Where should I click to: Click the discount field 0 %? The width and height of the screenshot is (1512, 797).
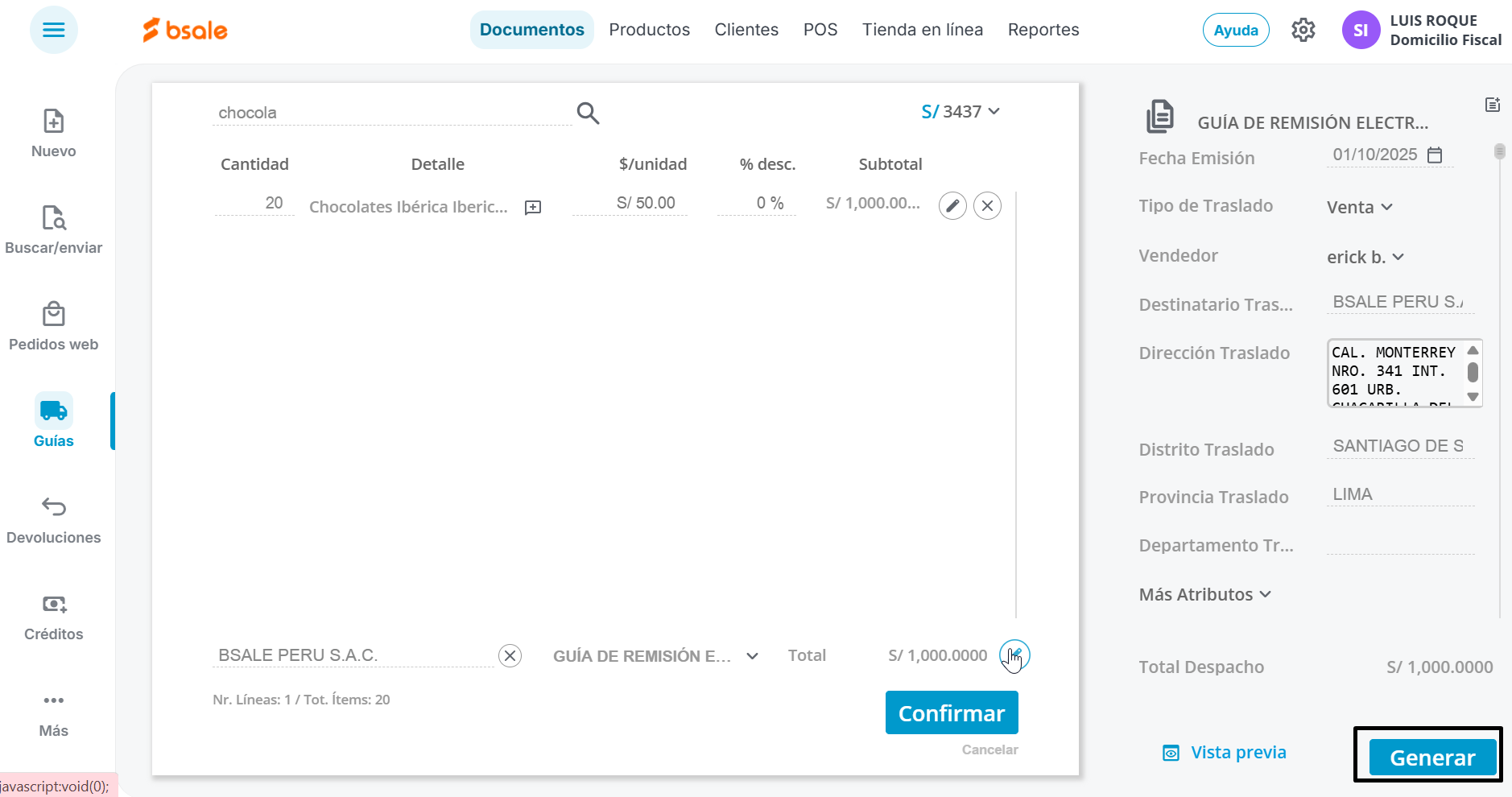(756, 204)
